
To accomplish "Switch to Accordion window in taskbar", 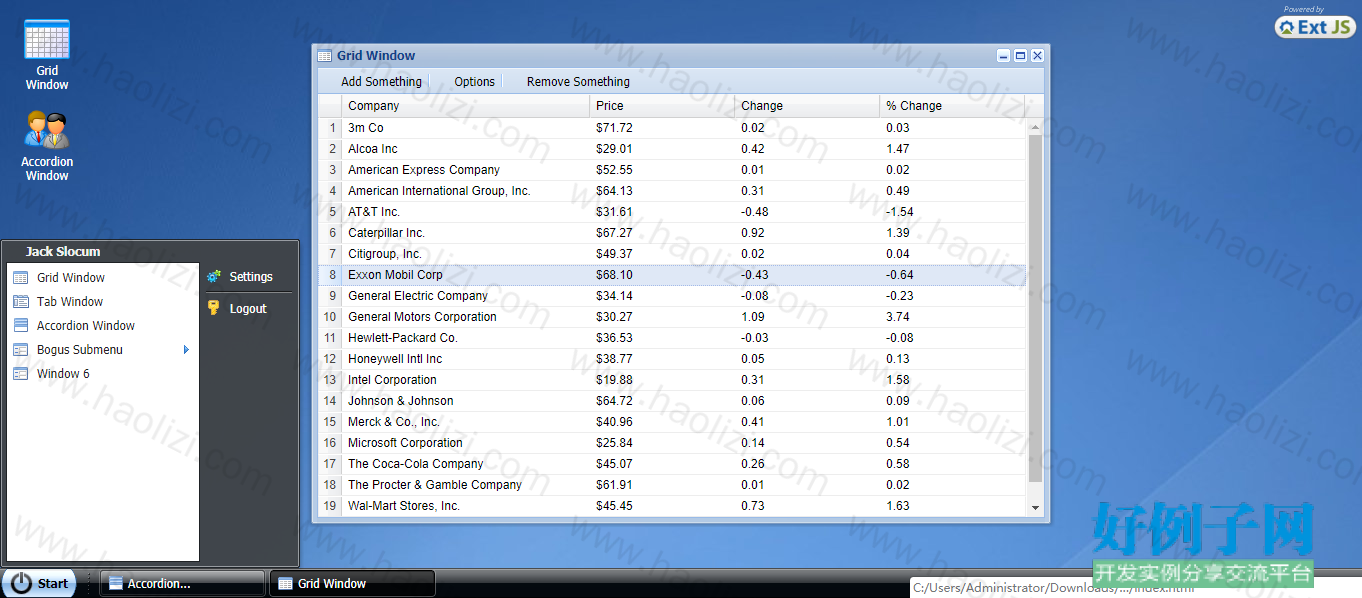I will [182, 583].
